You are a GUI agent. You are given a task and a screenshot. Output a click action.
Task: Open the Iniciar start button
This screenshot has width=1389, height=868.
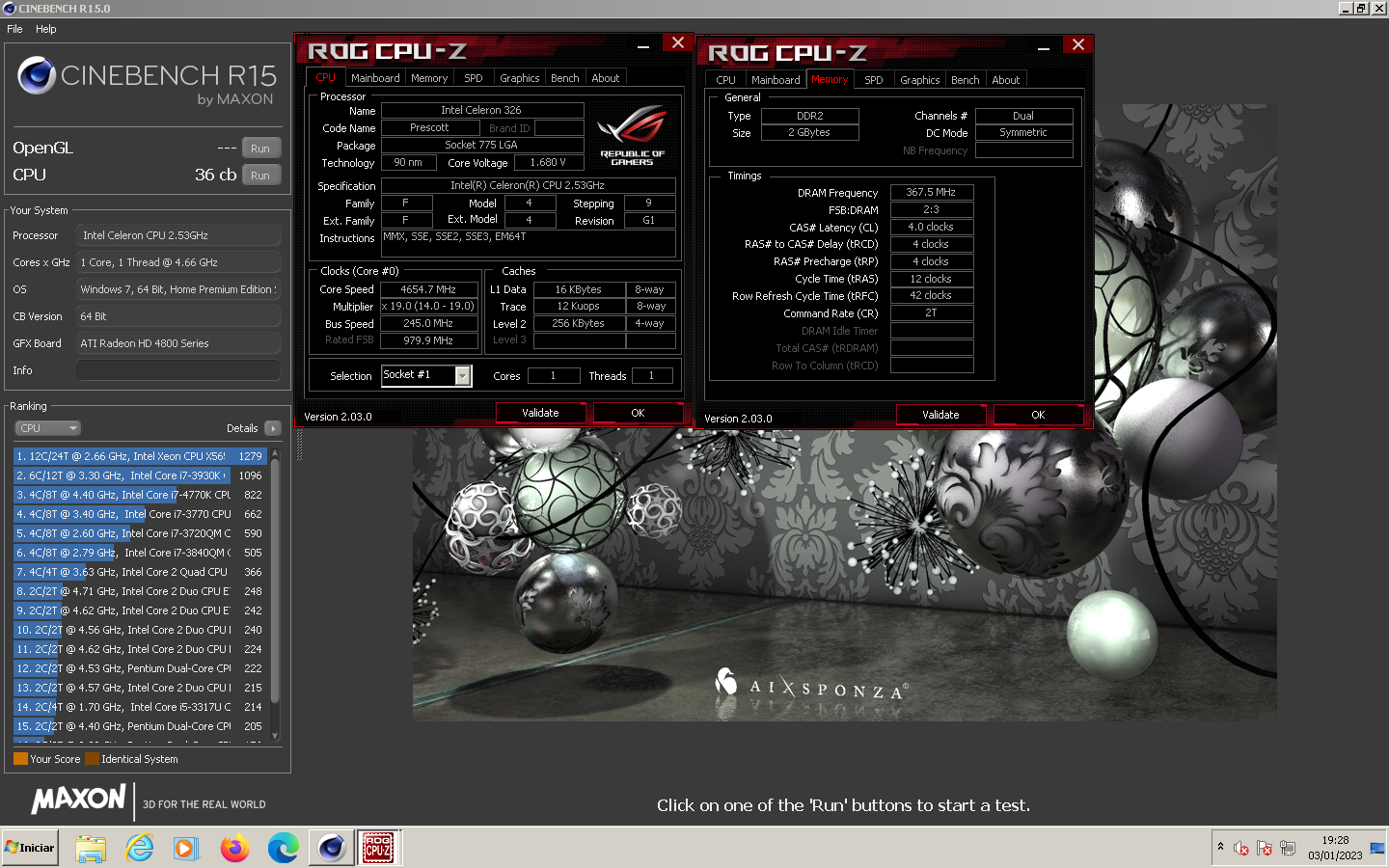[x=30, y=848]
